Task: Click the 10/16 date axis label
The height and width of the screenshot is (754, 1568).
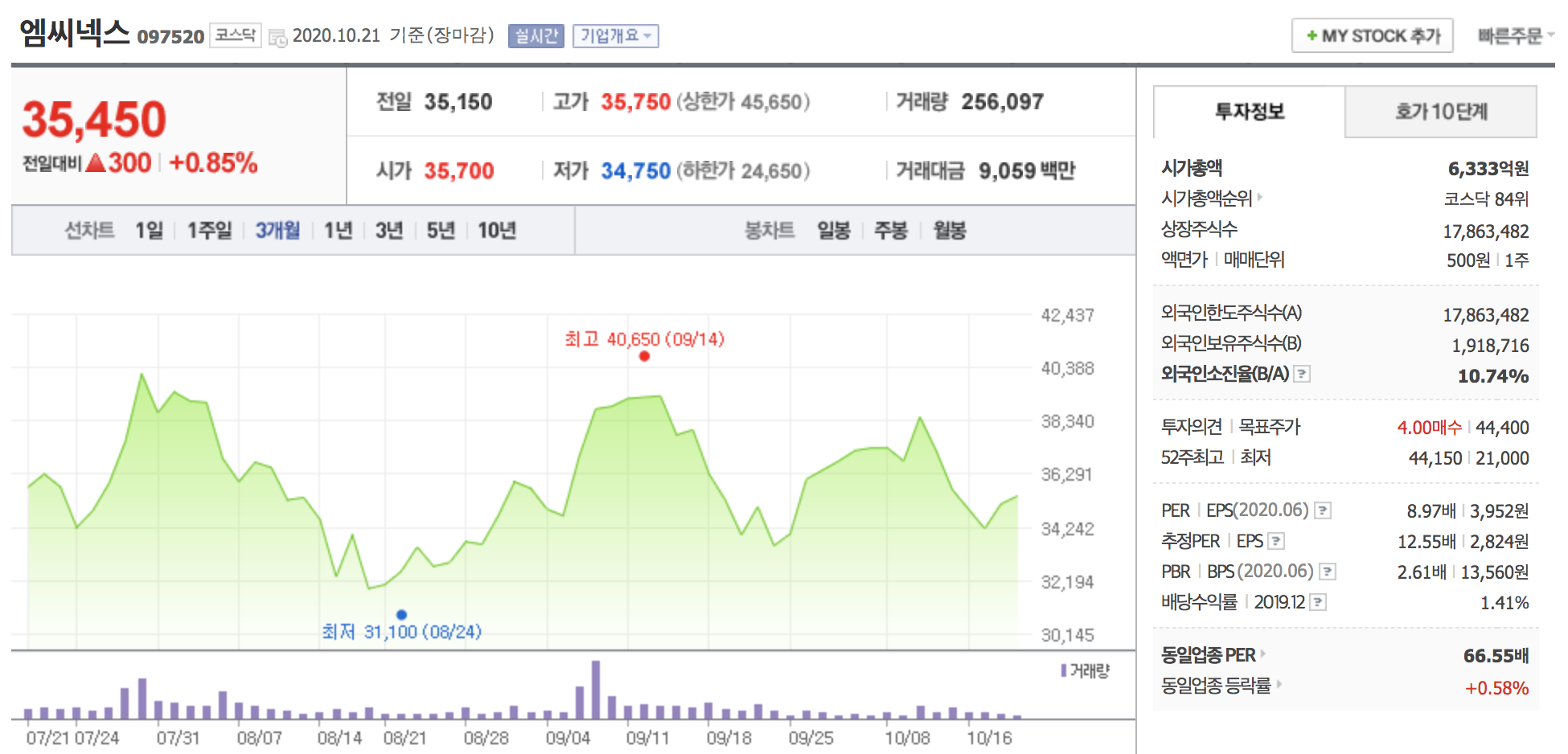Action: (989, 738)
